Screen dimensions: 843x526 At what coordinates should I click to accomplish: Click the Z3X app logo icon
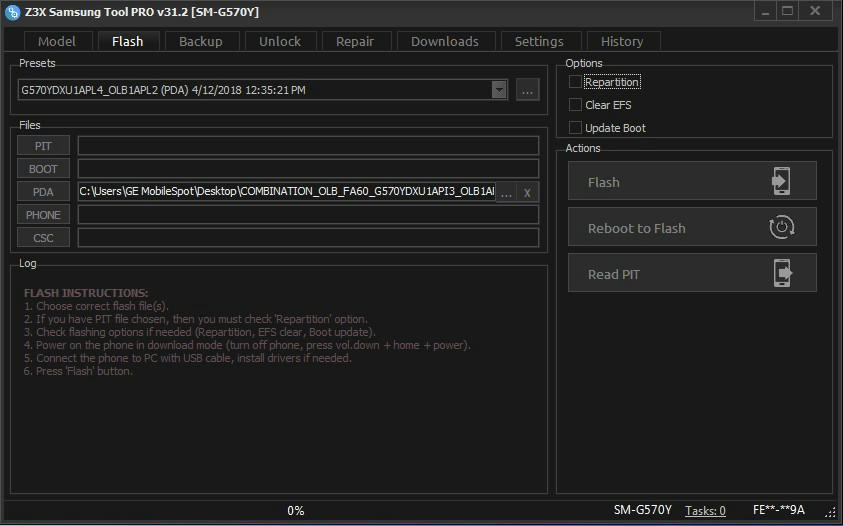[12, 12]
